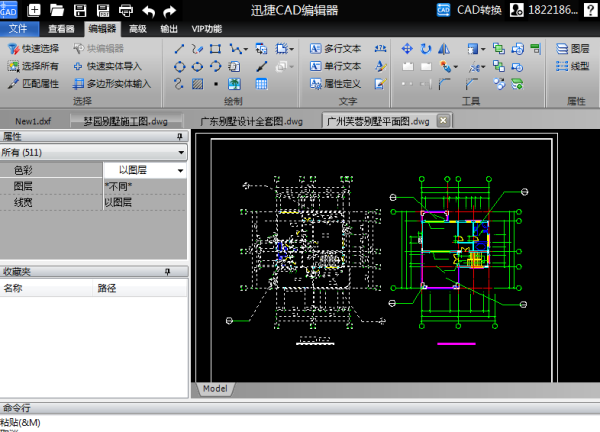Select the arc drawing tool

click(215, 67)
